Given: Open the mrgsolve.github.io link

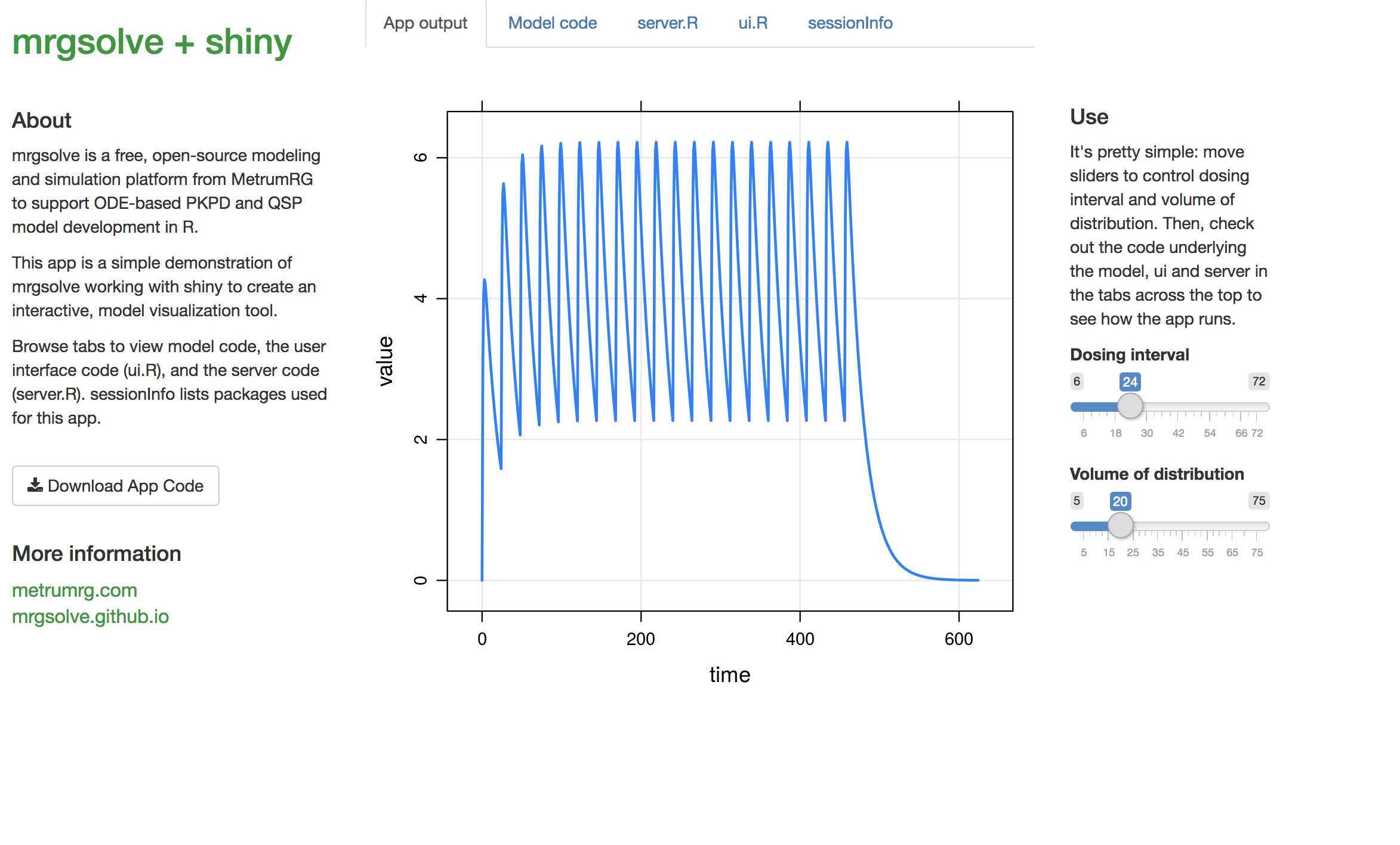Looking at the screenshot, I should [91, 616].
